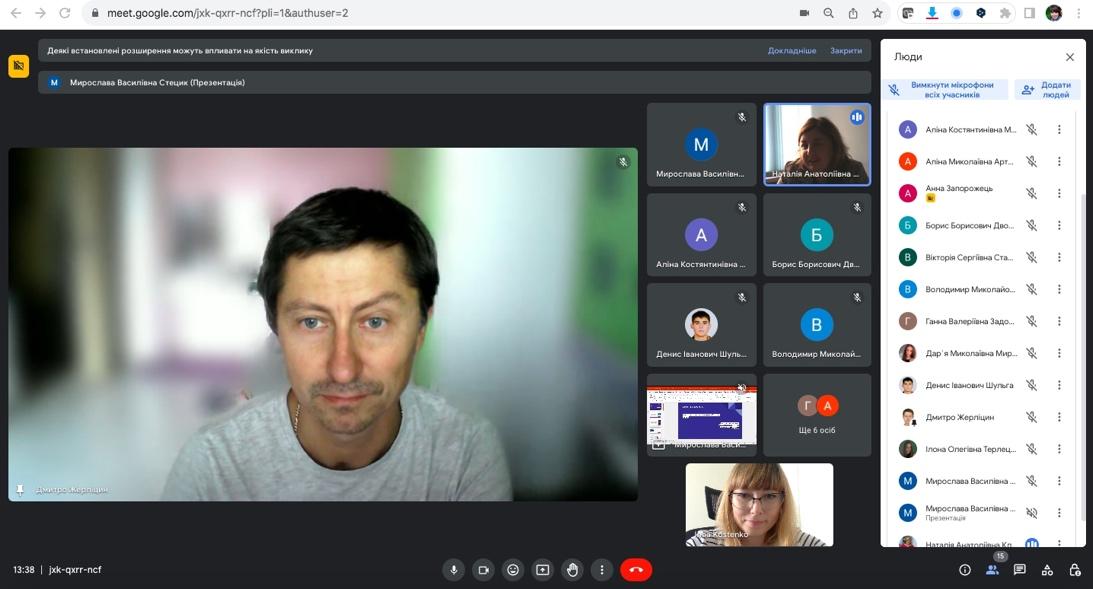Click the red end call button

point(636,569)
